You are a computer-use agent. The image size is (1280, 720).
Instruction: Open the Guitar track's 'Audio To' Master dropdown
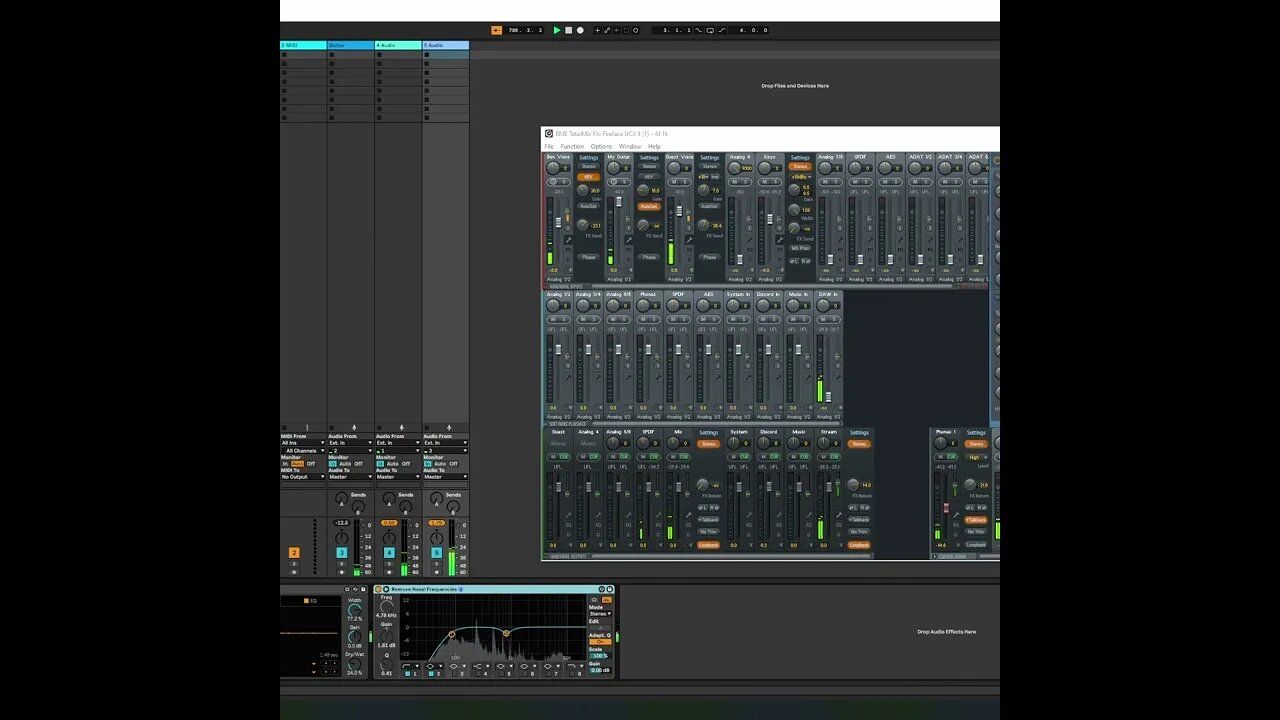tap(350, 477)
